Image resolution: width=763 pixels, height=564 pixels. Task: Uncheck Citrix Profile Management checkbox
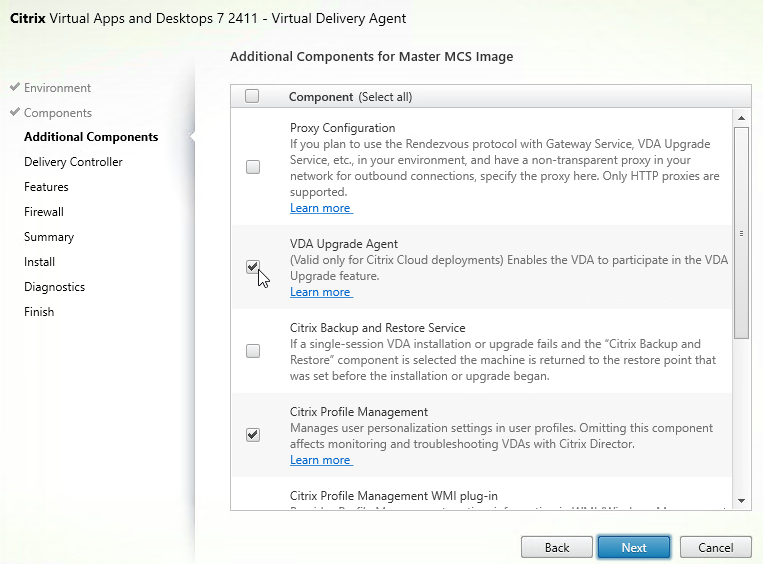pos(253,435)
